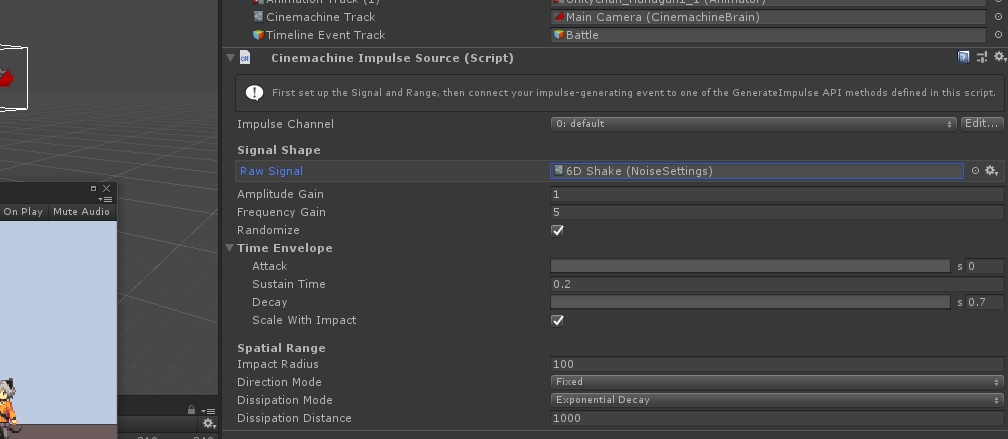Click the lock icon on the lower panel
1008x439 pixels.
192,409
